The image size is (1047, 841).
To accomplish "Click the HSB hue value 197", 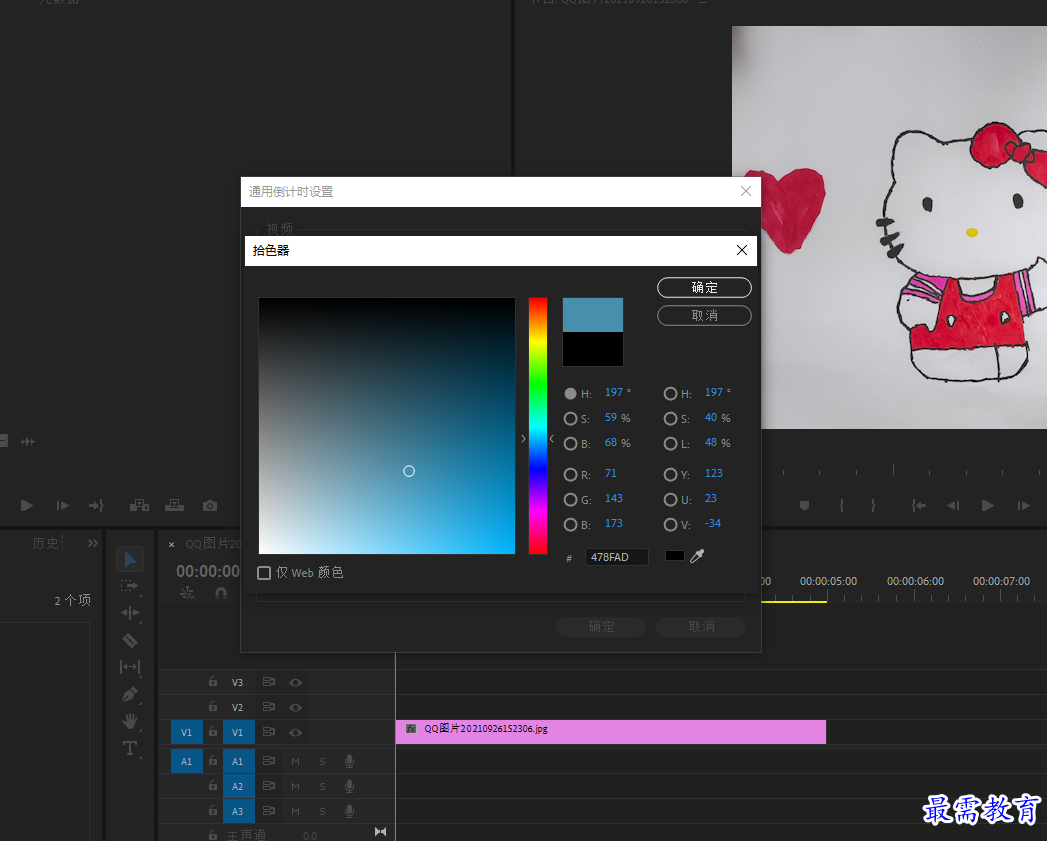I will (x=614, y=392).
